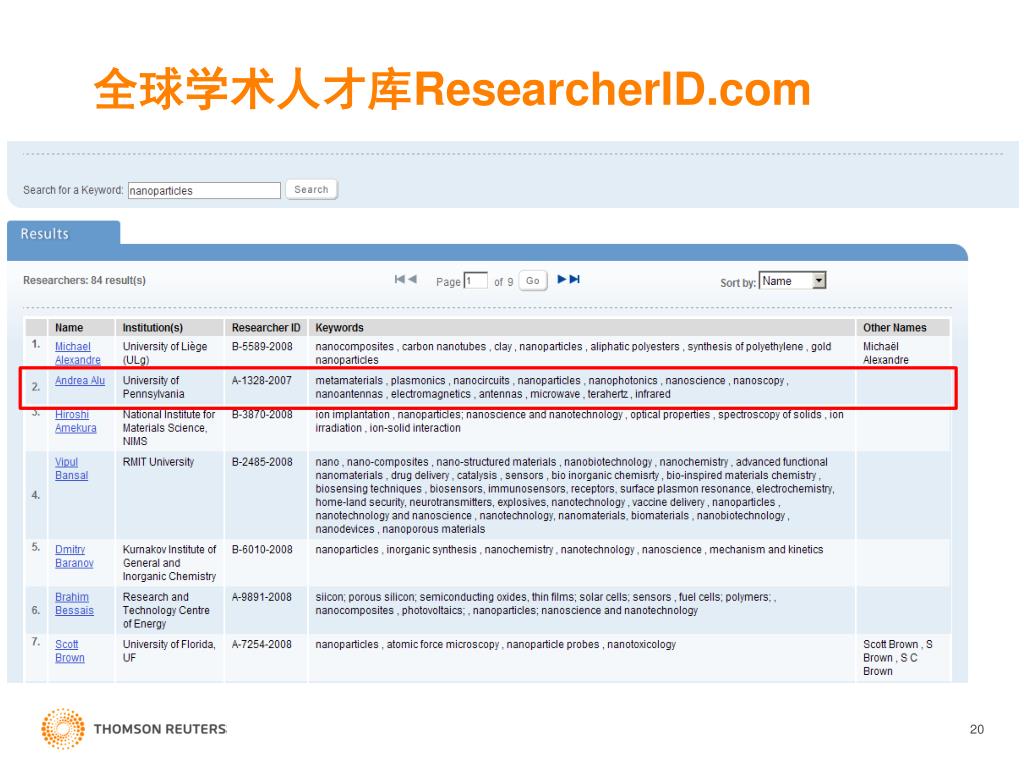This screenshot has width=1024, height=768.
Task: Select researcher ID B-2485-2008
Action: point(262,462)
